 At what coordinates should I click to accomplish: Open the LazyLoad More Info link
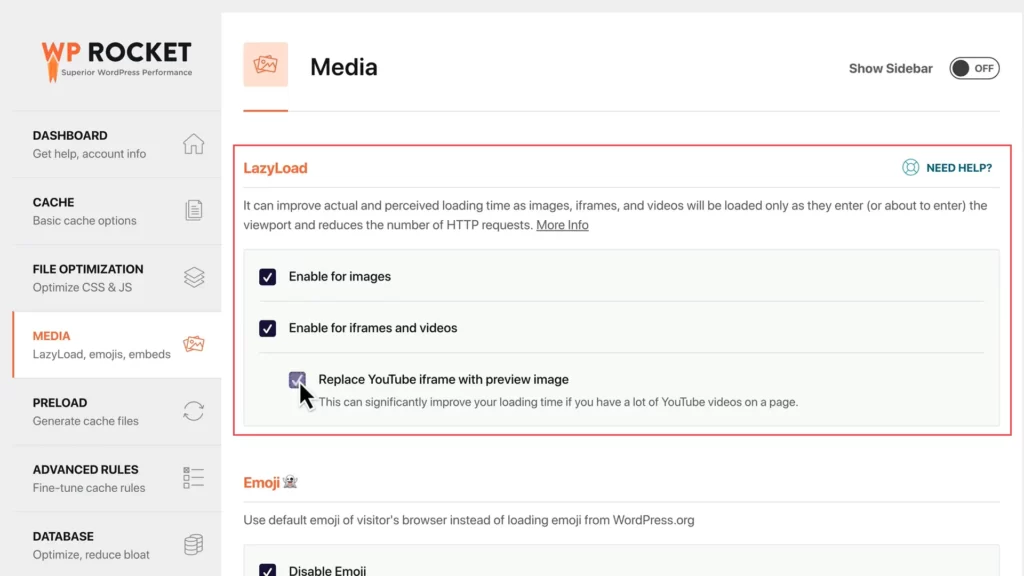(x=562, y=225)
